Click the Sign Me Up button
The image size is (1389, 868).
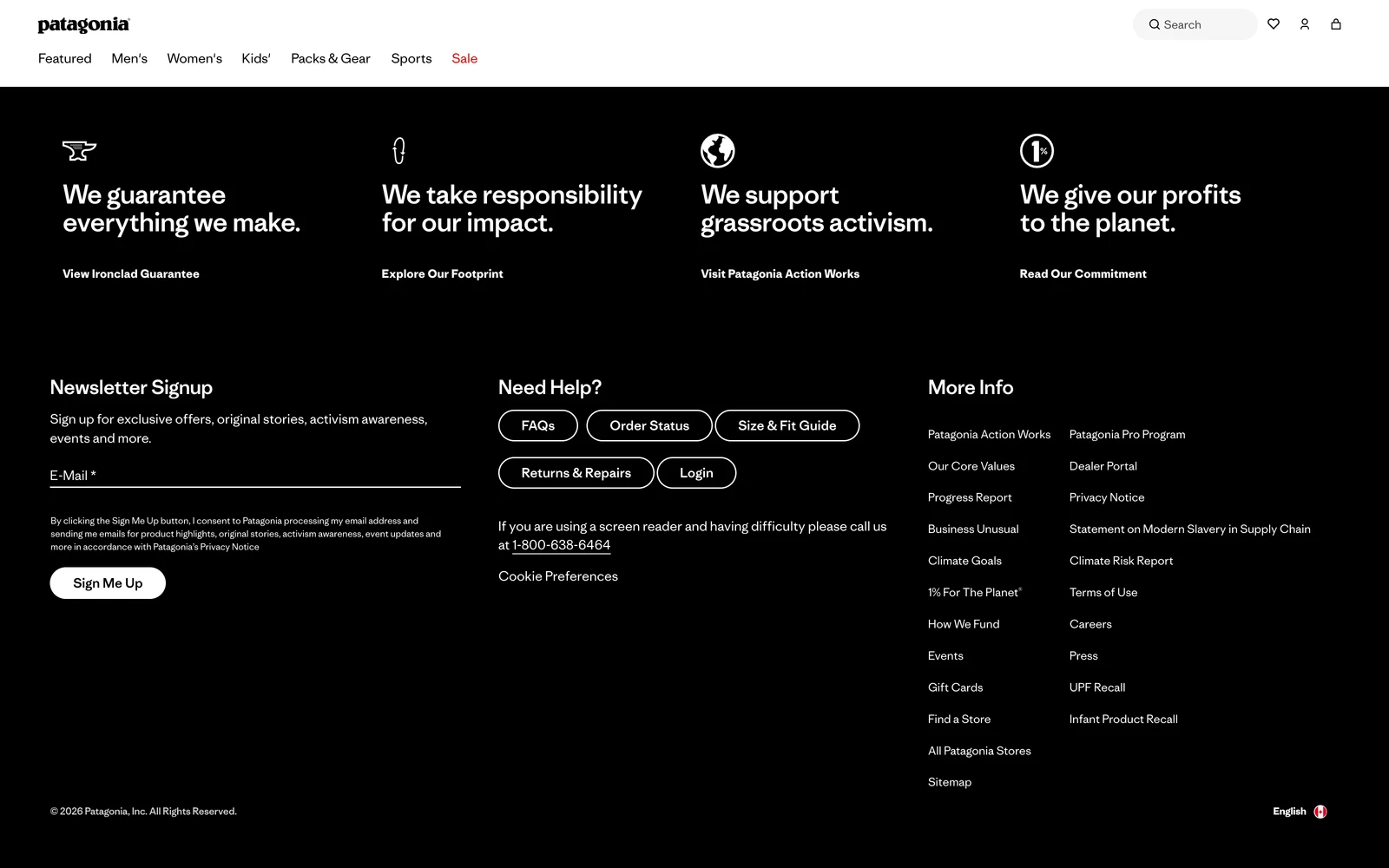[108, 583]
